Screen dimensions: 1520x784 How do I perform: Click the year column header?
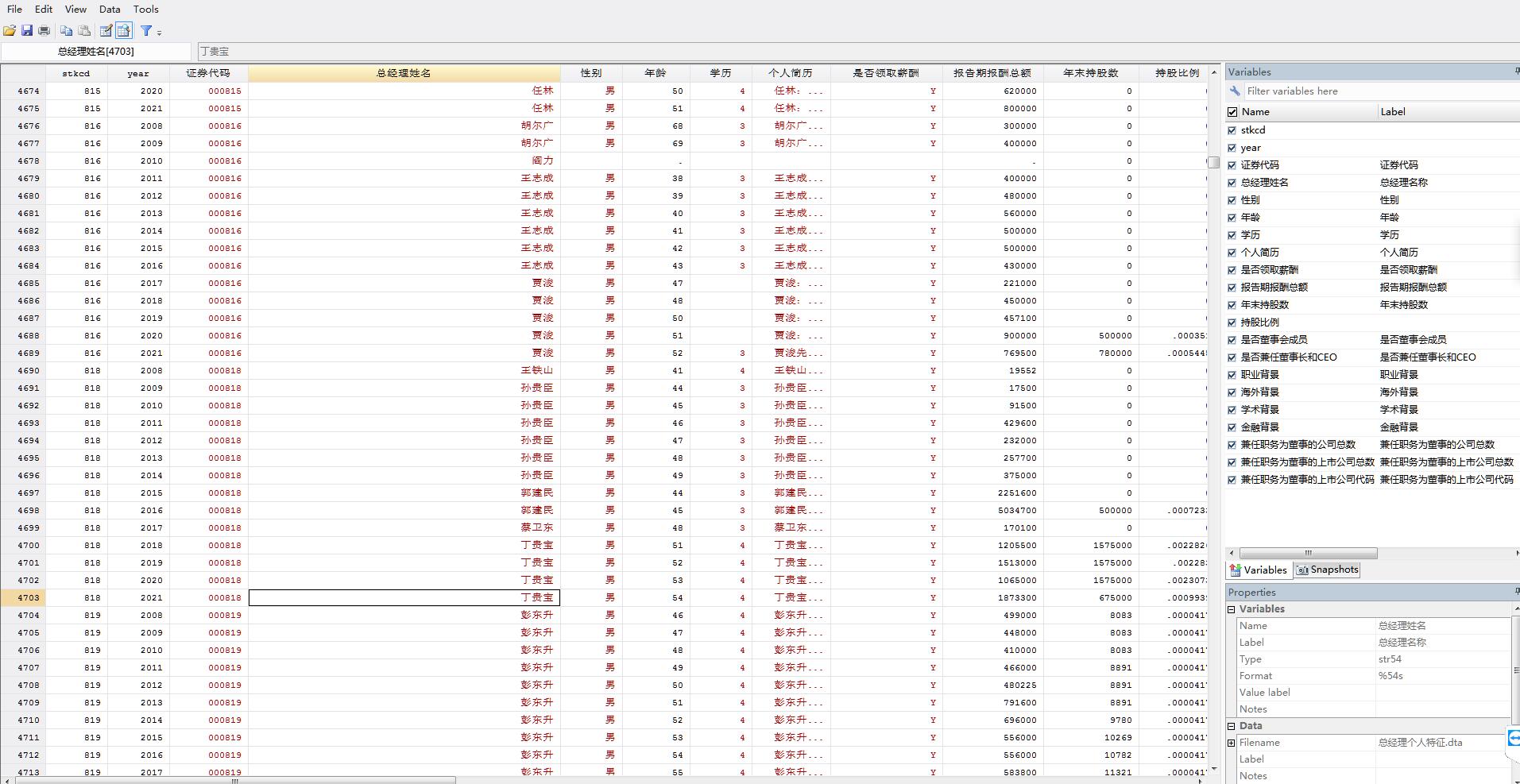point(138,73)
